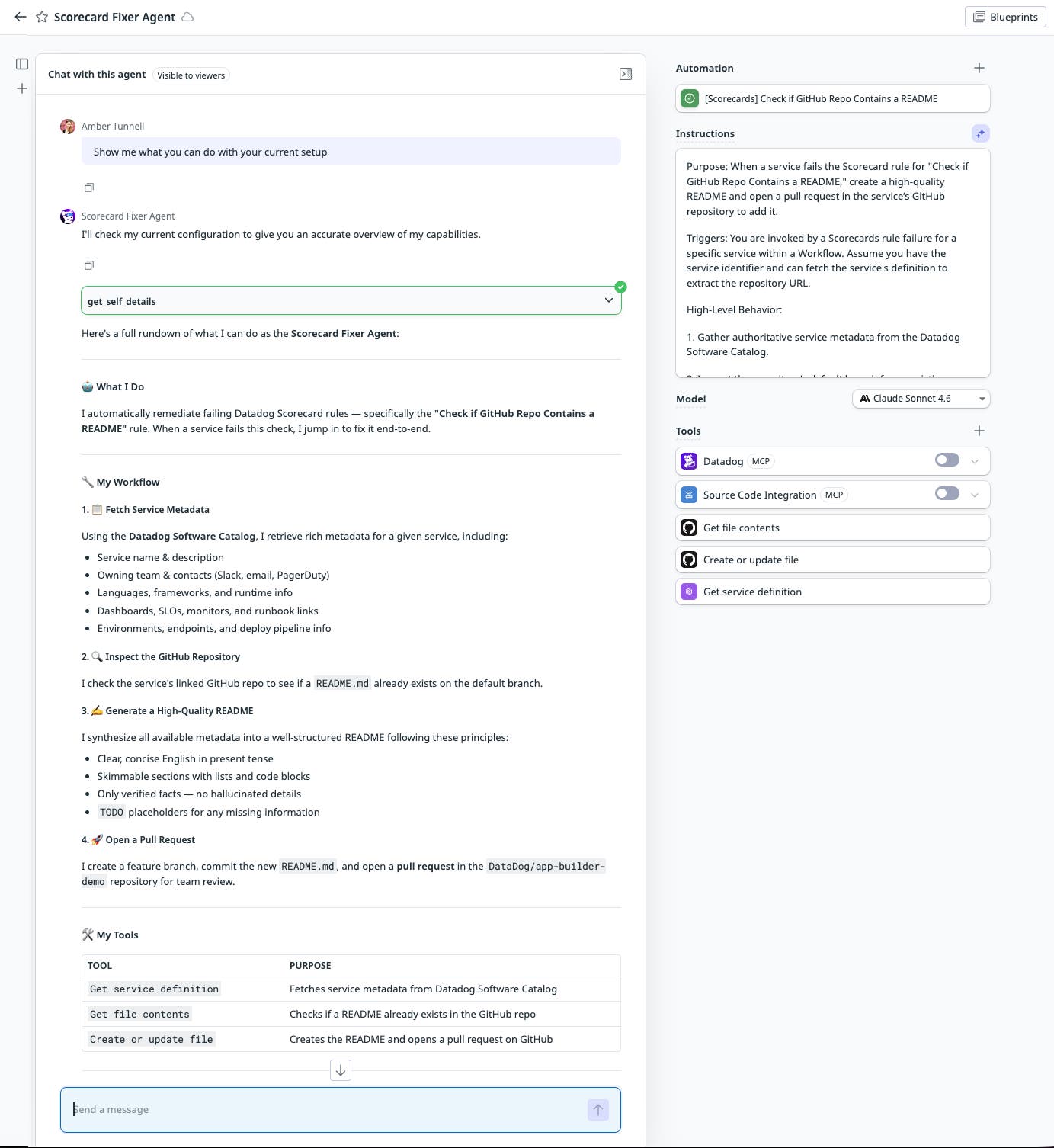This screenshot has height=1148, width=1054.
Task: Open the Get file contents tool
Action: 833,528
